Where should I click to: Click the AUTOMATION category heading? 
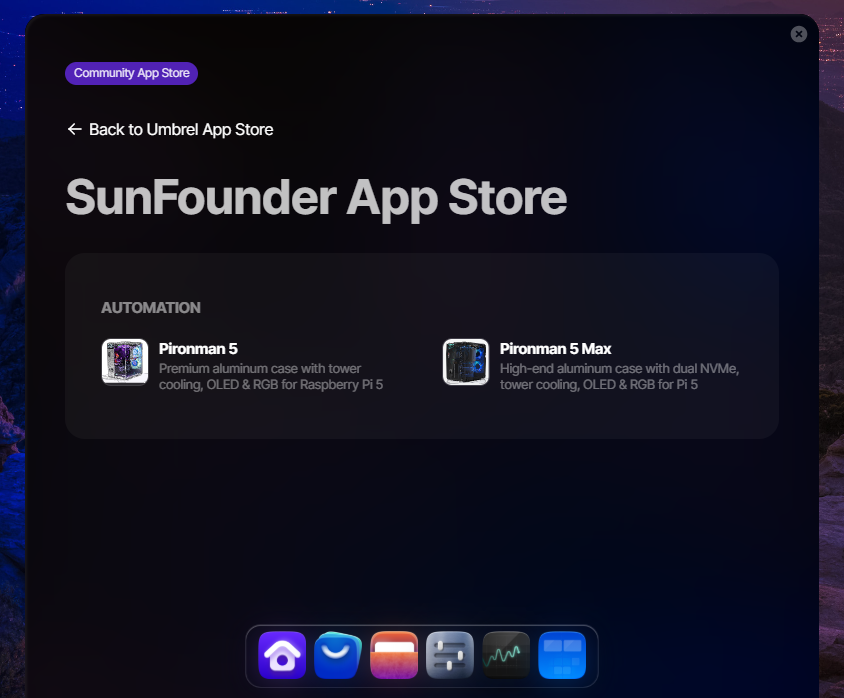(x=151, y=308)
